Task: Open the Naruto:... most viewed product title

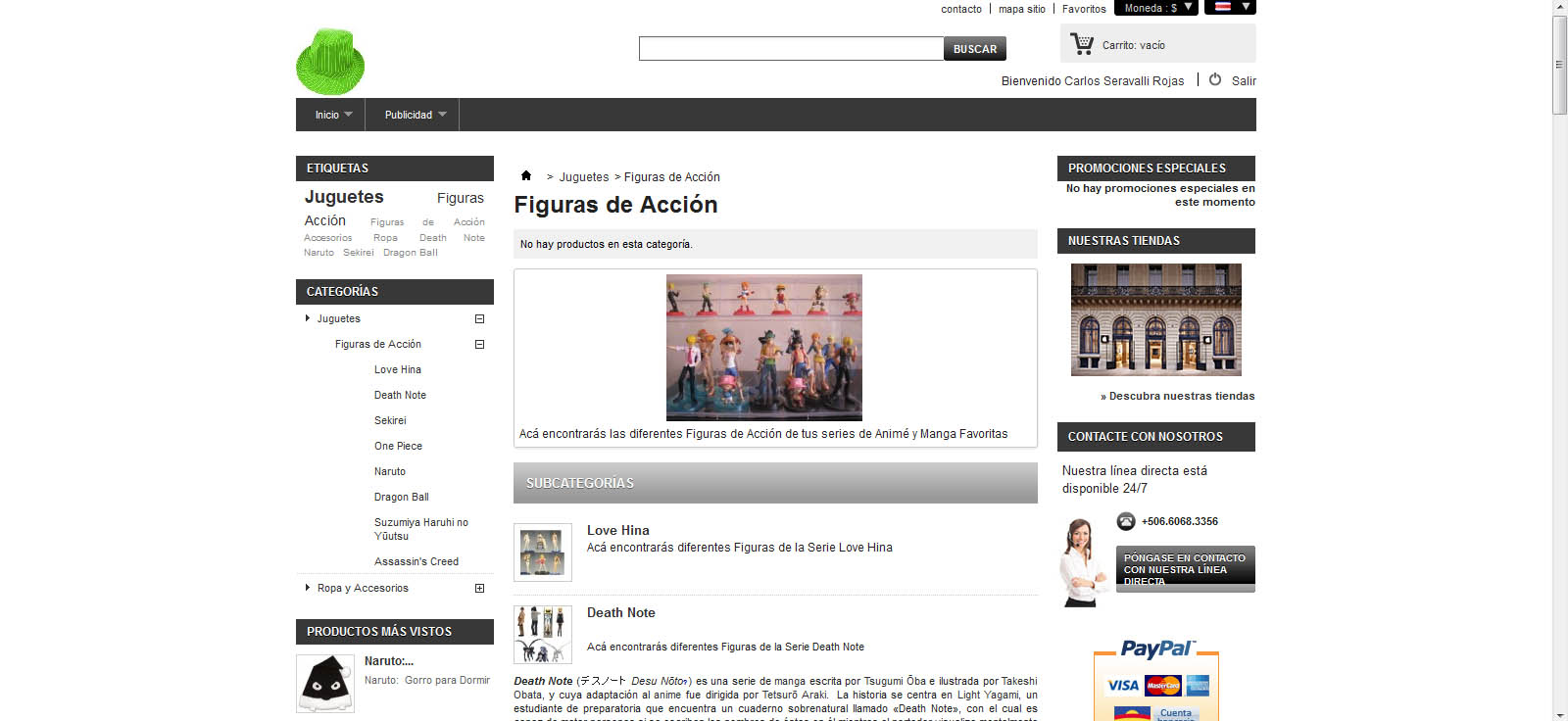Action: click(389, 661)
